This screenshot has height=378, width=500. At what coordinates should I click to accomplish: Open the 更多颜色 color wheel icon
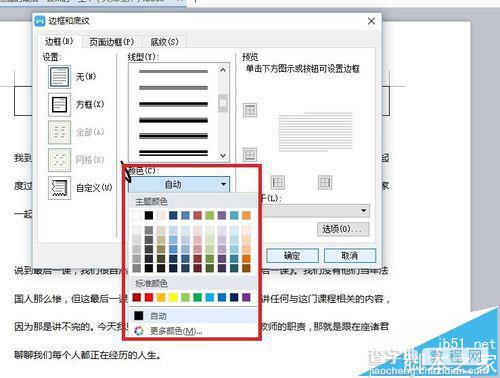pos(139,331)
